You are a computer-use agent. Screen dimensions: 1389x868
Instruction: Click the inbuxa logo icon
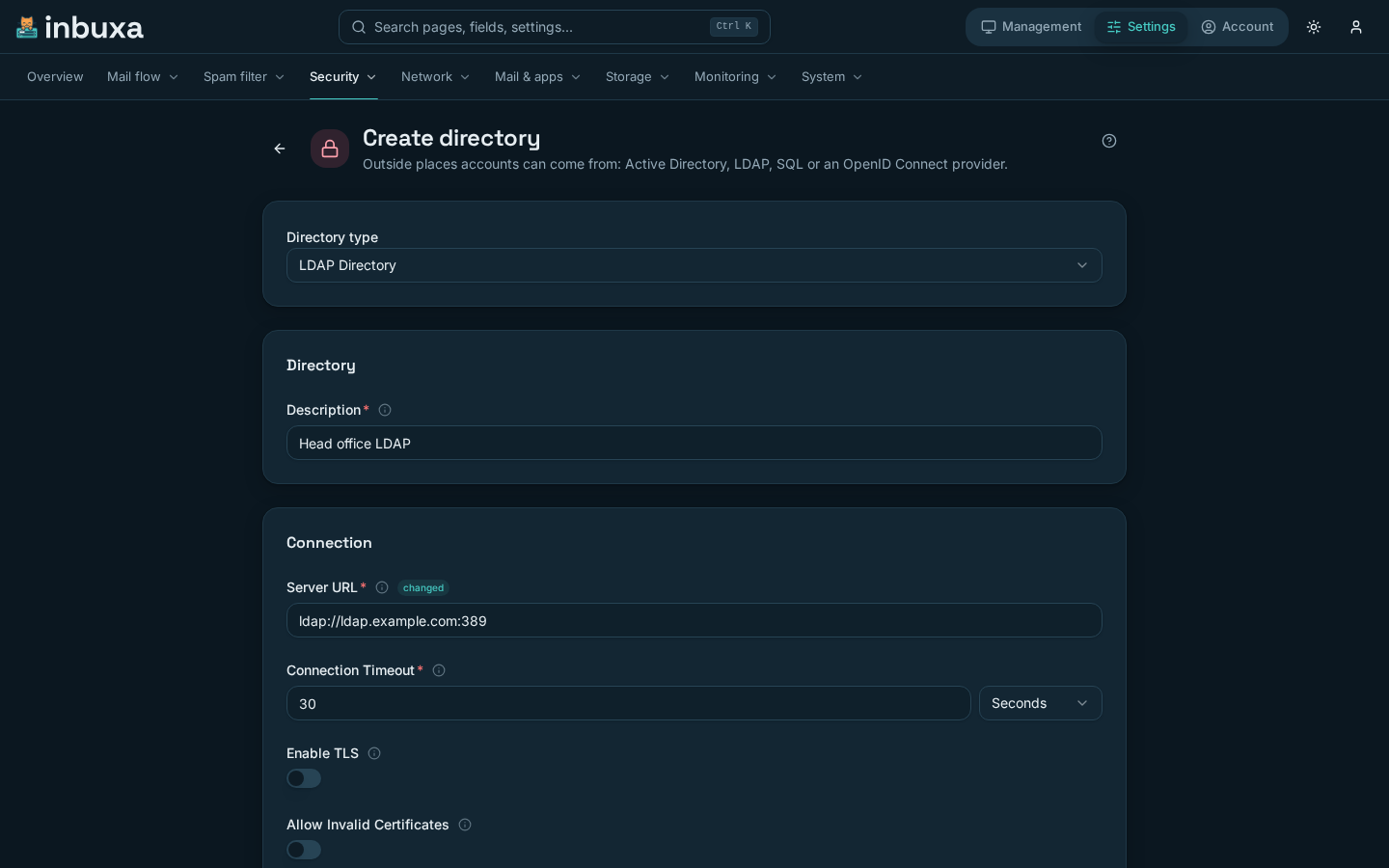[27, 27]
